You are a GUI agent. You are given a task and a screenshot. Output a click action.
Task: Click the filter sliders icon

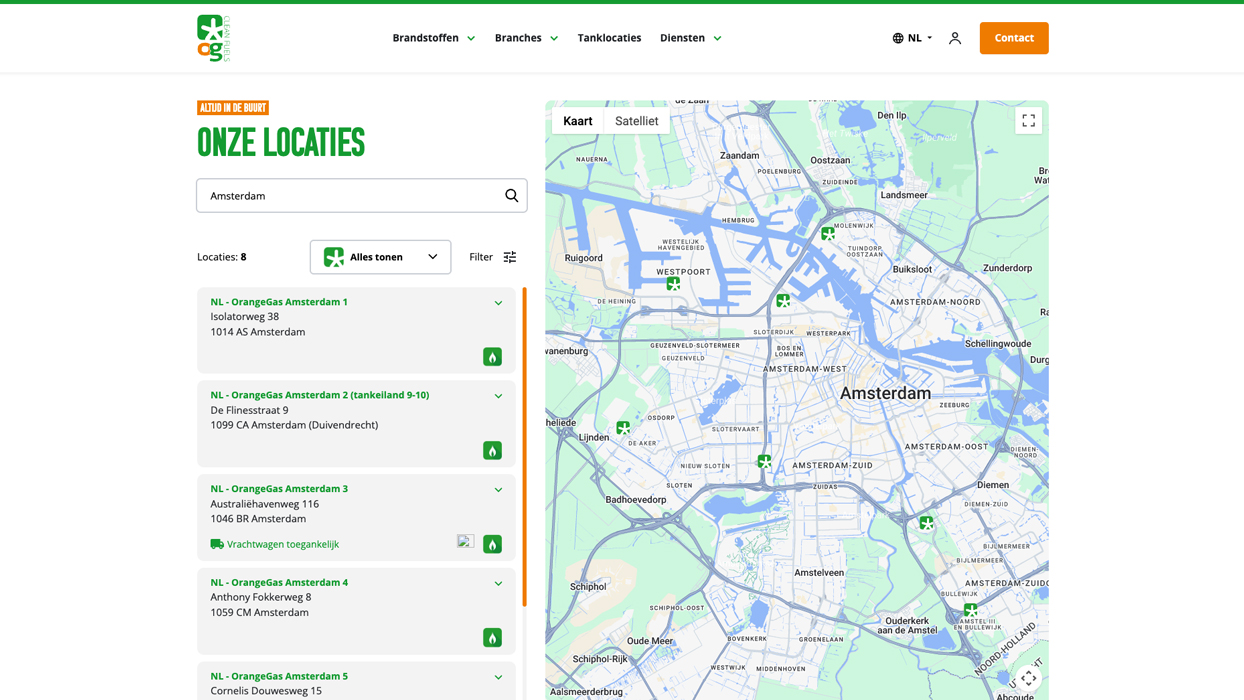510,257
